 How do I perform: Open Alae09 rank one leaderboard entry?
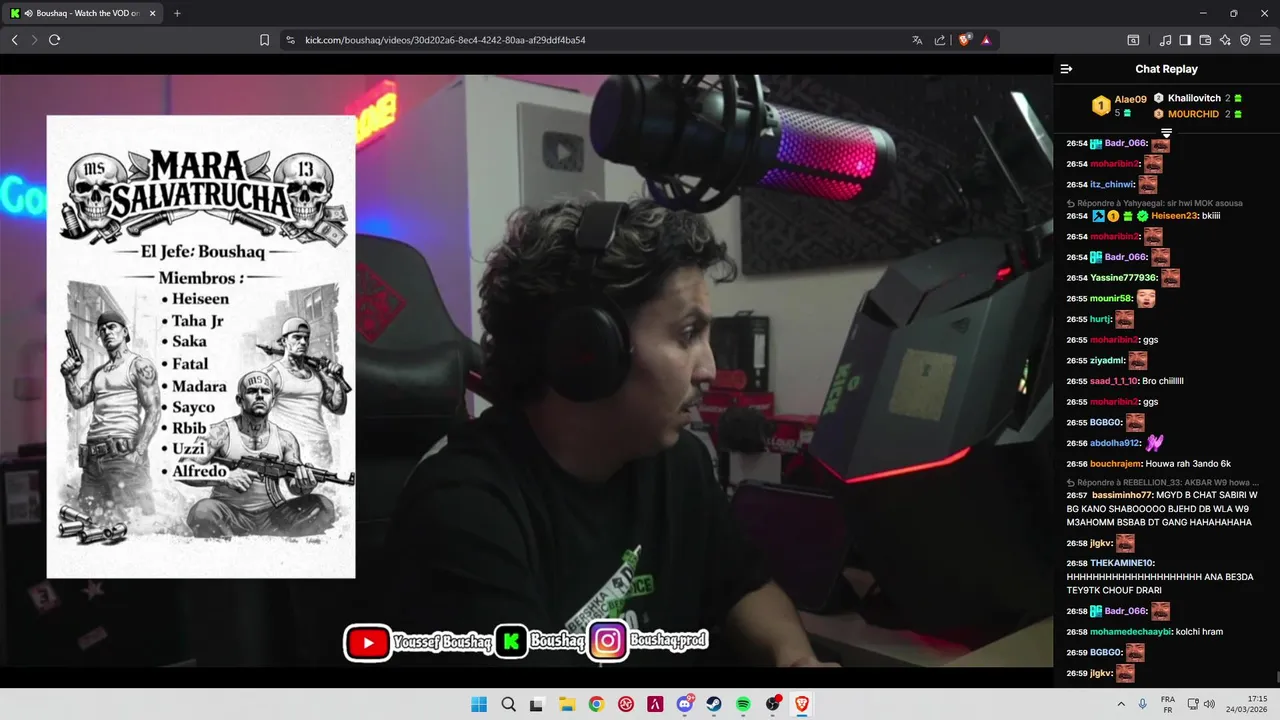(1119, 105)
